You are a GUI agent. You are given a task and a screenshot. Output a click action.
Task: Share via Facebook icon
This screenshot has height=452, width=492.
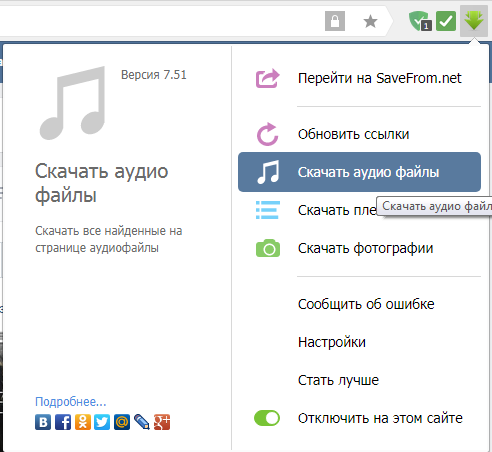[x=63, y=422]
